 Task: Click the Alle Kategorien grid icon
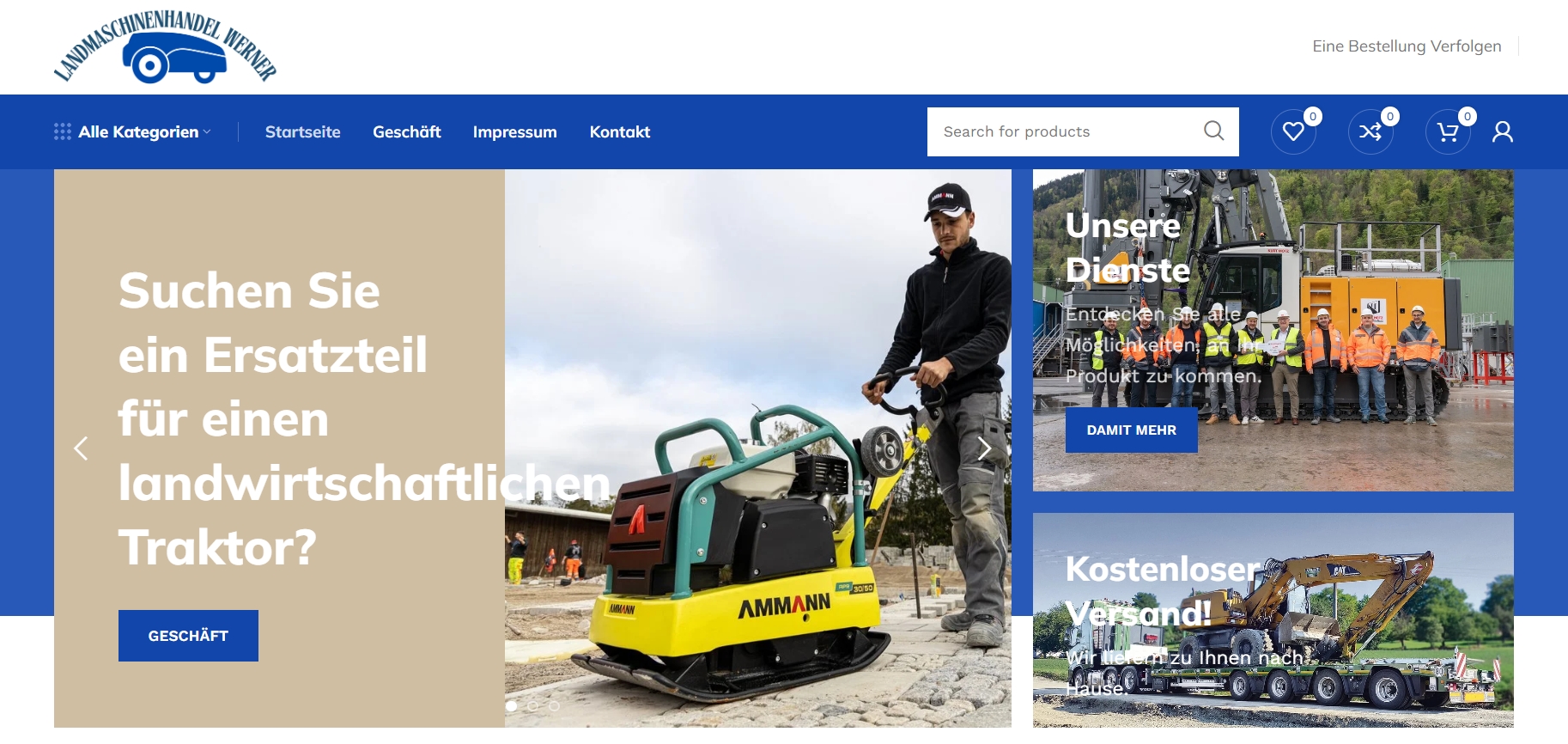pos(63,131)
